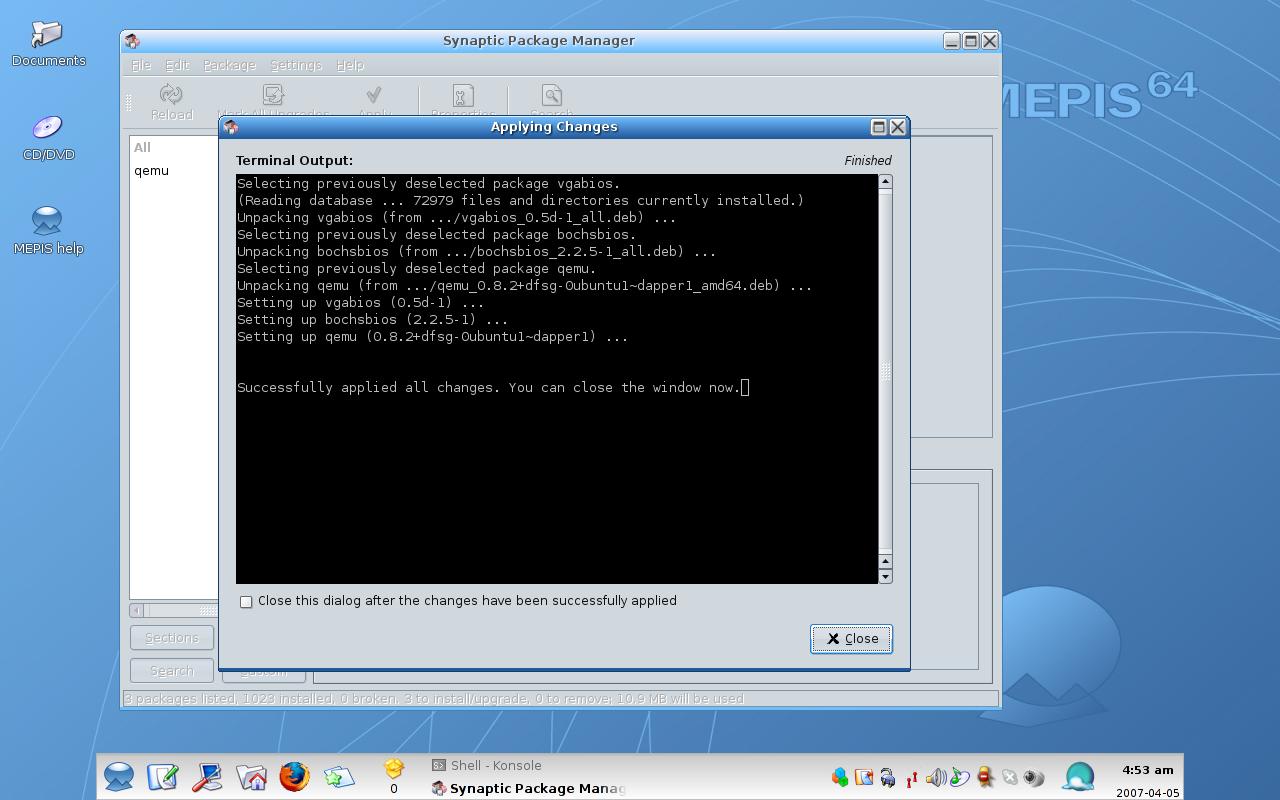Click the green star card panel icon
The width and height of the screenshot is (1280, 800).
(338, 776)
